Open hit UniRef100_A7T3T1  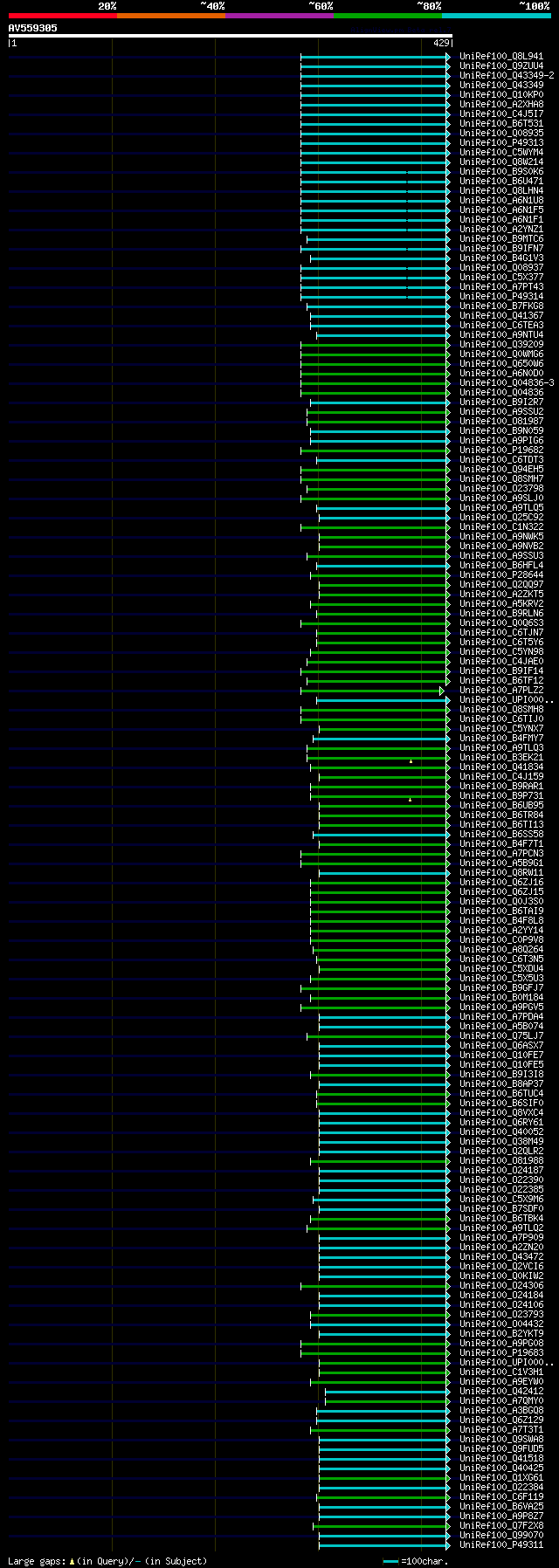pos(501,1430)
